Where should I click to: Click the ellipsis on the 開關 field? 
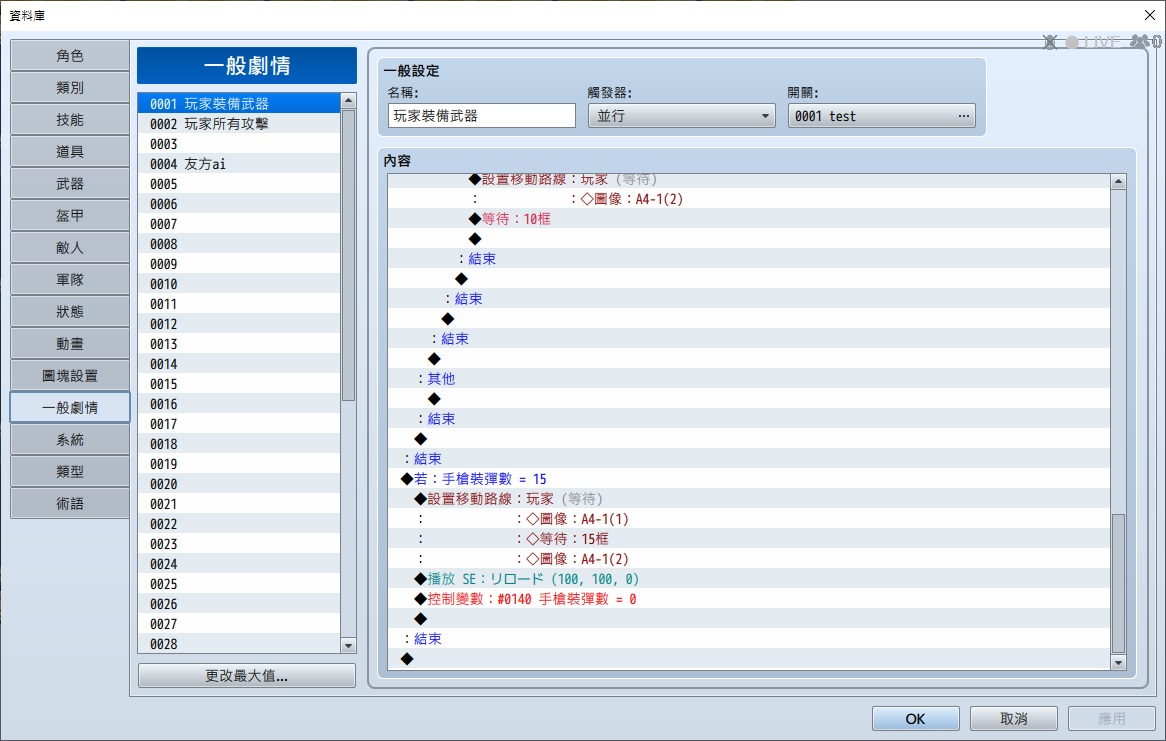tap(963, 116)
